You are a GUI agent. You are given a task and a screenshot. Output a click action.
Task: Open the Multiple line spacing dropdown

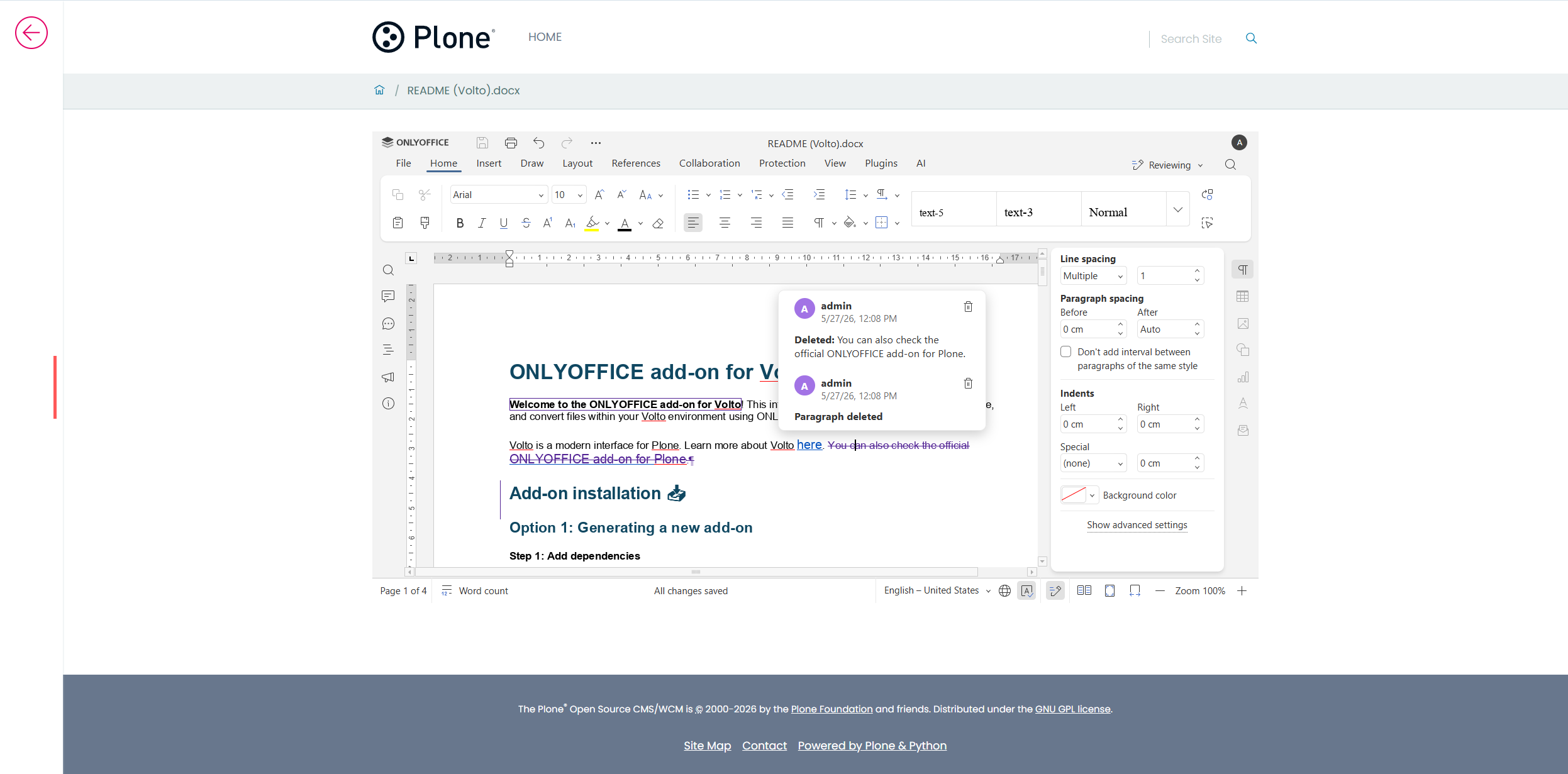1093,276
